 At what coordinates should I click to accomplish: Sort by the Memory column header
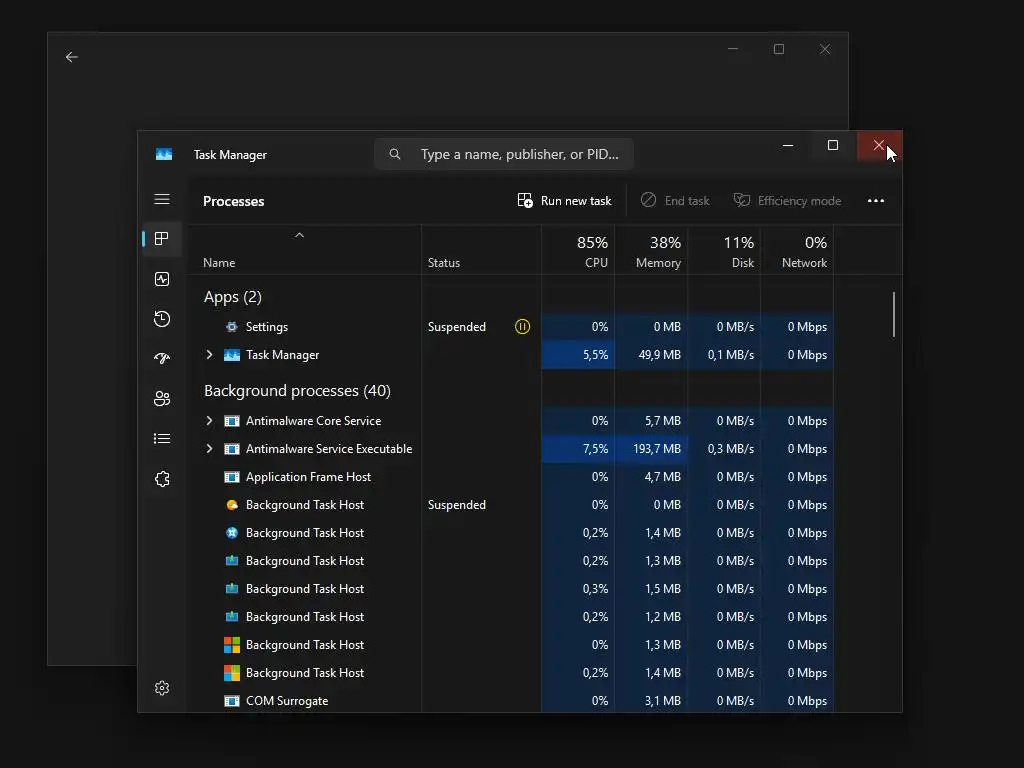point(651,251)
